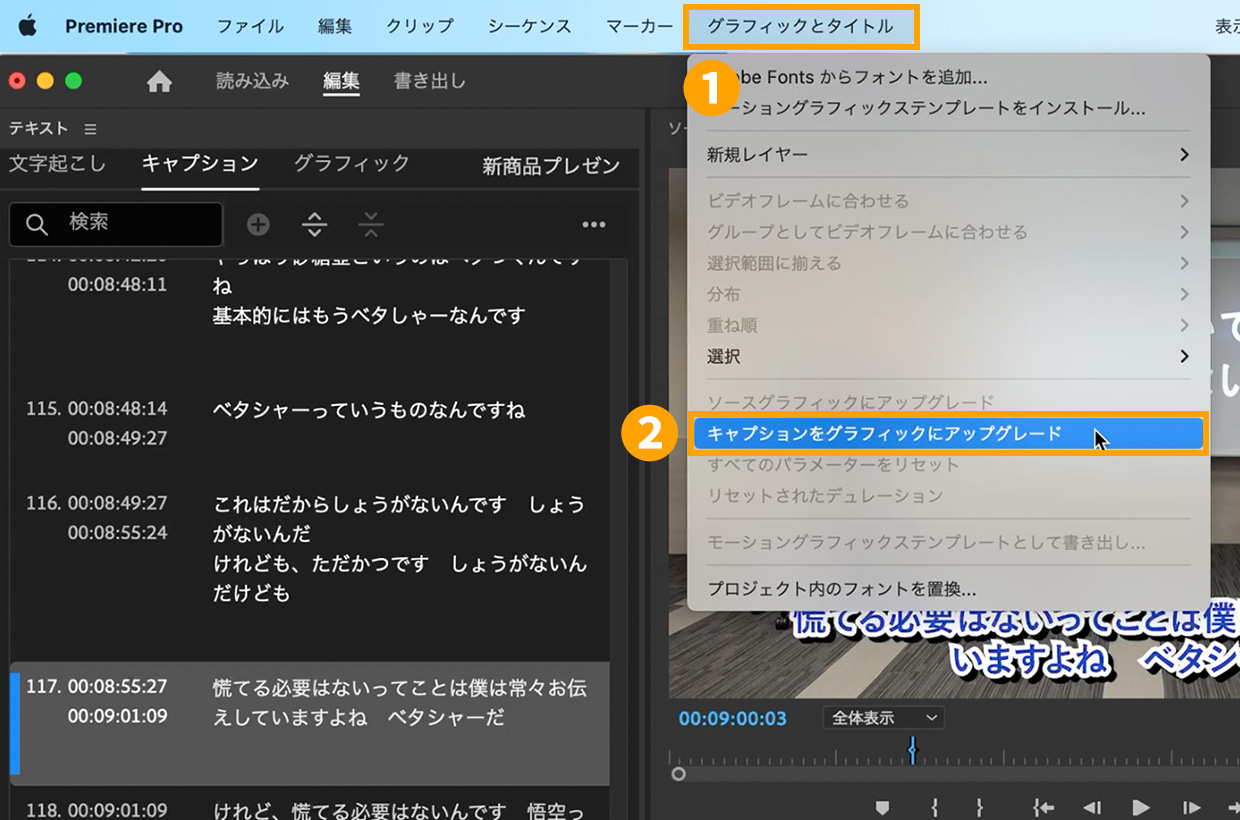The width and height of the screenshot is (1240, 820).
Task: Open the シーケンス menu
Action: point(530,27)
